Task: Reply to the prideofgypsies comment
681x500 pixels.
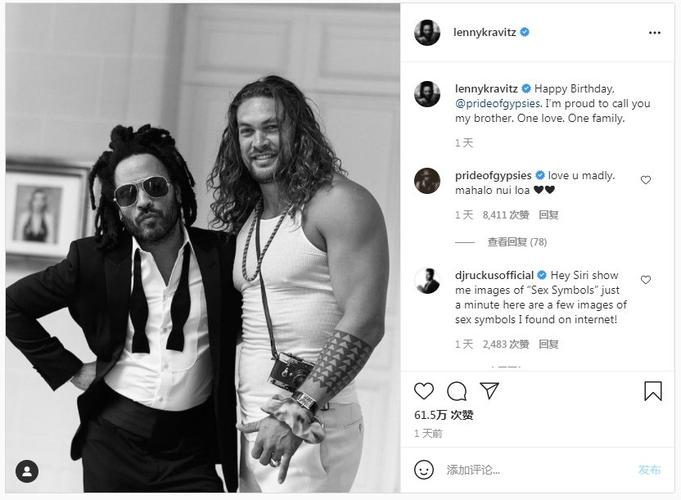Action: click(x=548, y=215)
